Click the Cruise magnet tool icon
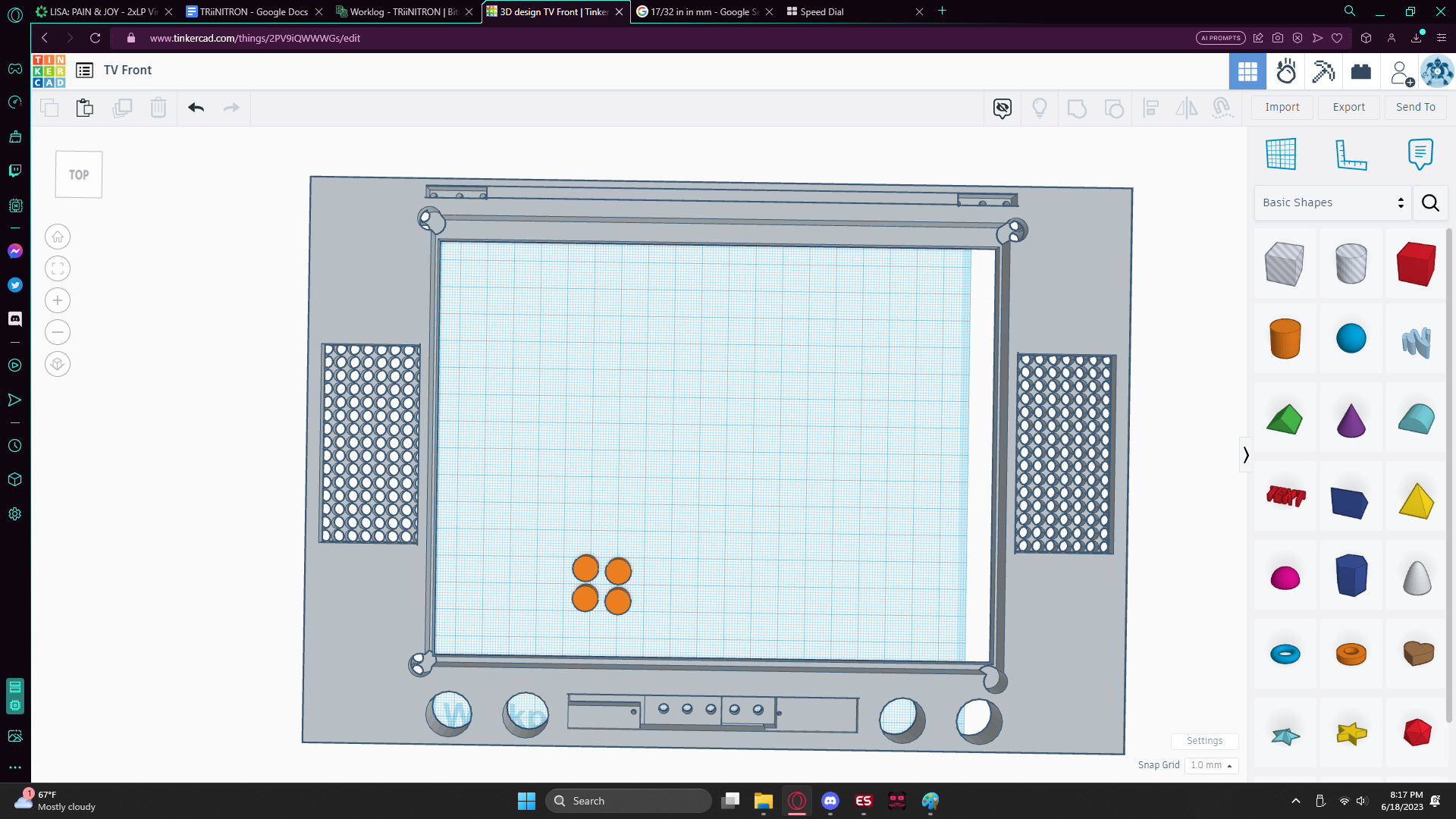 tap(1222, 108)
